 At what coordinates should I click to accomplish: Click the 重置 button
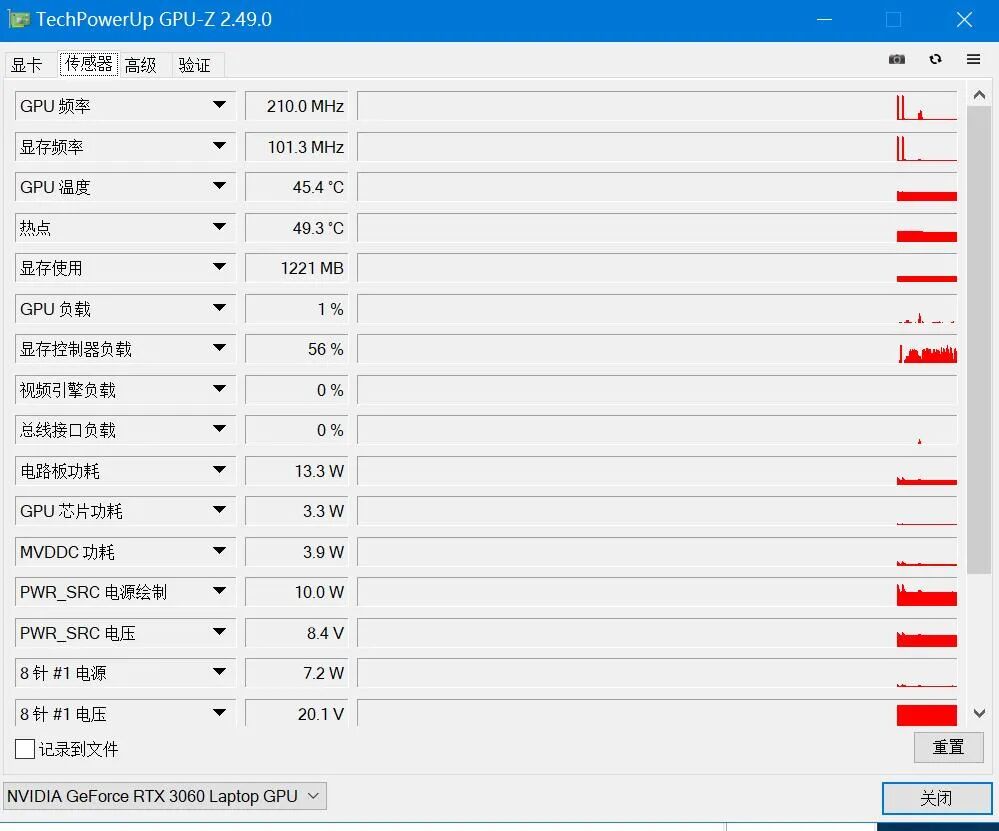pos(948,747)
